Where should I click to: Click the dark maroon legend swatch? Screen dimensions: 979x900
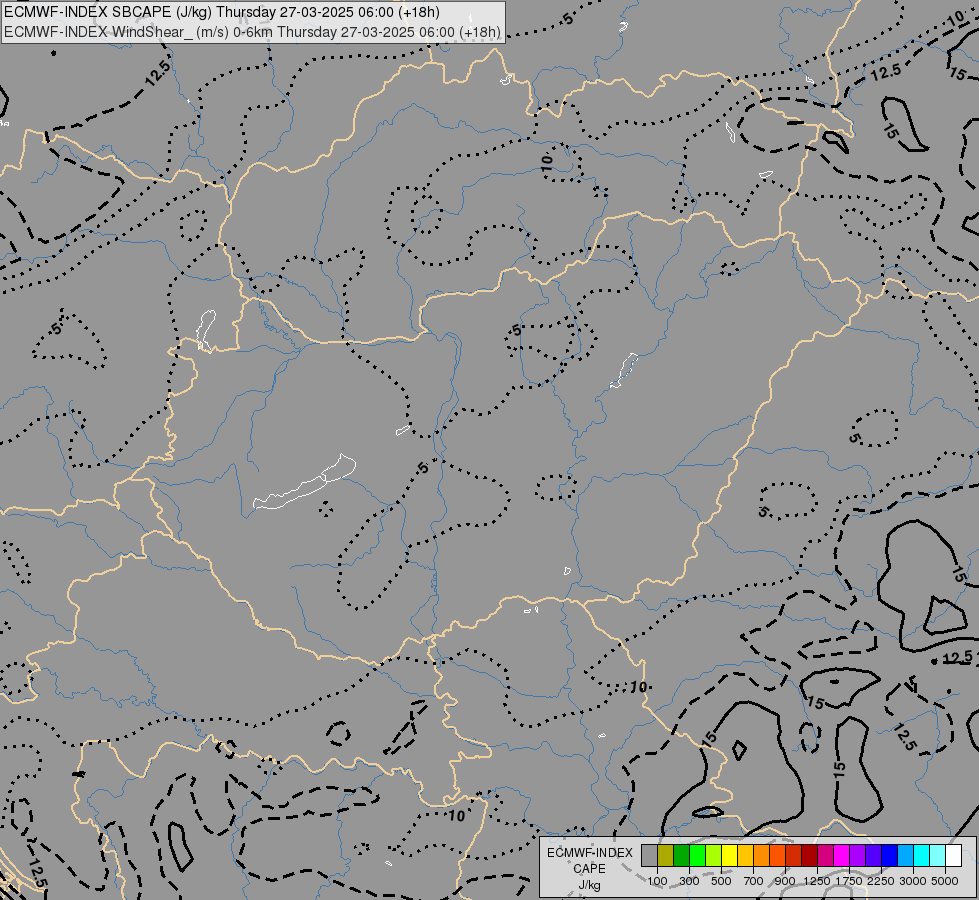point(810,856)
